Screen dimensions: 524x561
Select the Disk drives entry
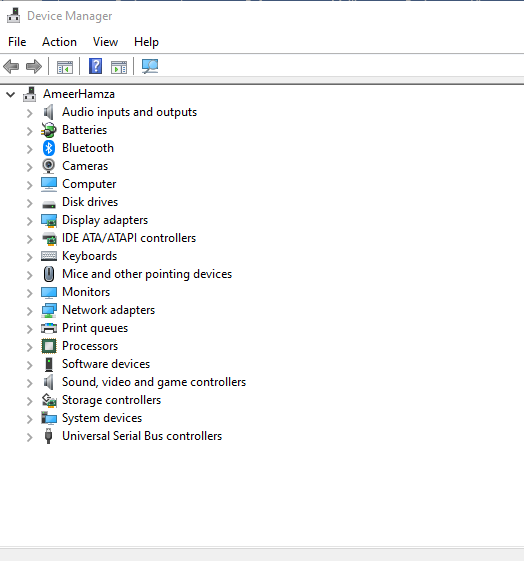tap(90, 202)
